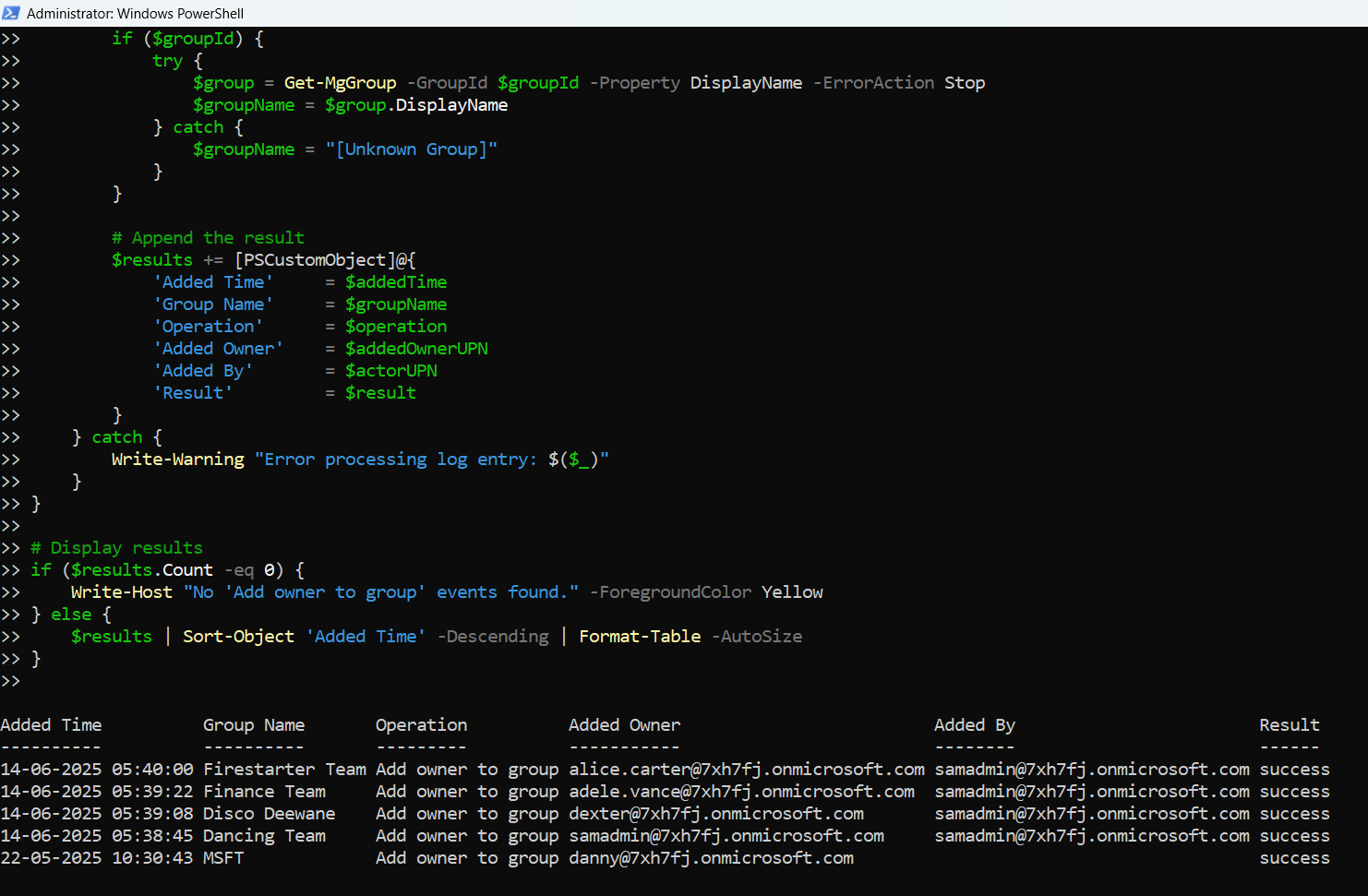1368x896 pixels.
Task: Click the 'MSFT' group name entry
Action: point(223,858)
